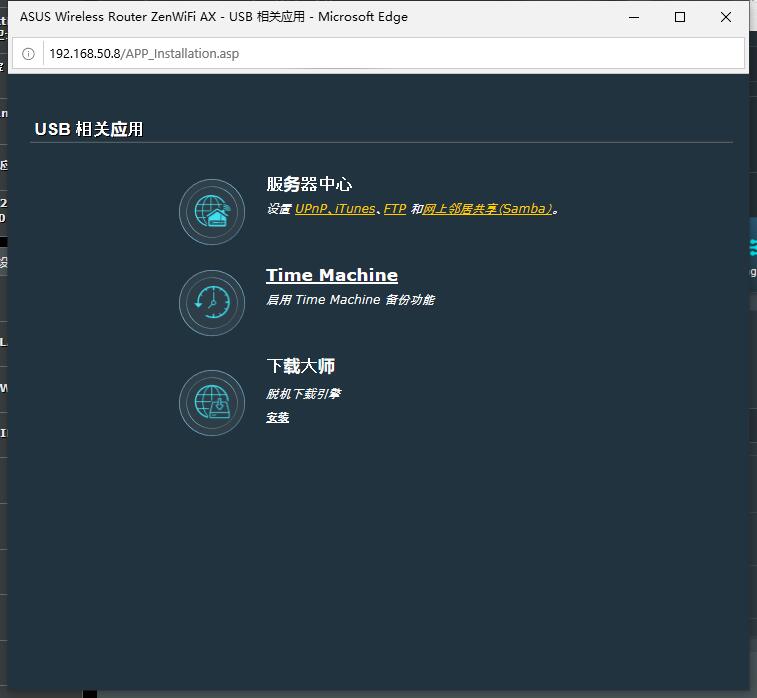Open the FTP settings link
This screenshot has width=757, height=698.
click(x=395, y=209)
